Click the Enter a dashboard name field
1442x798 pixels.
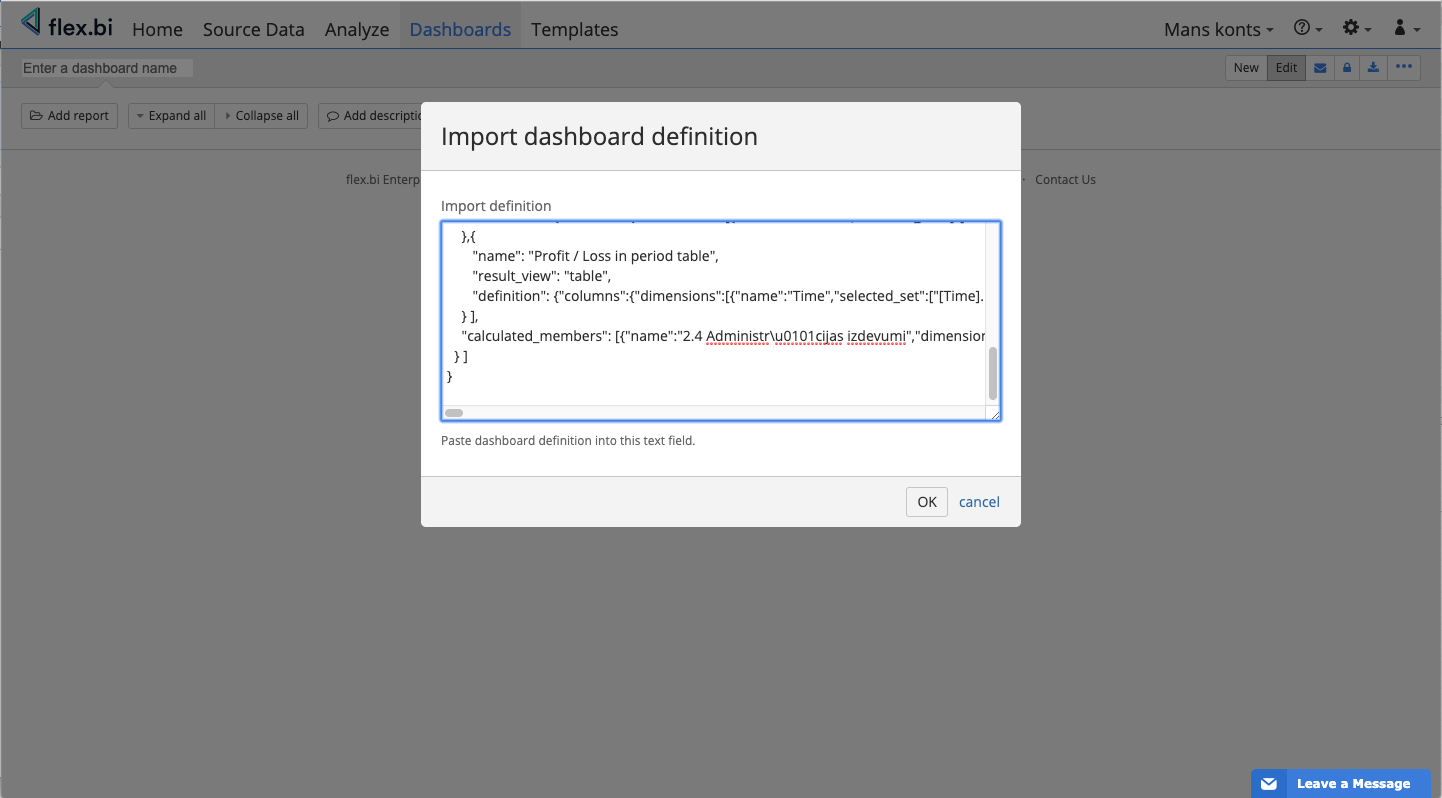point(106,68)
